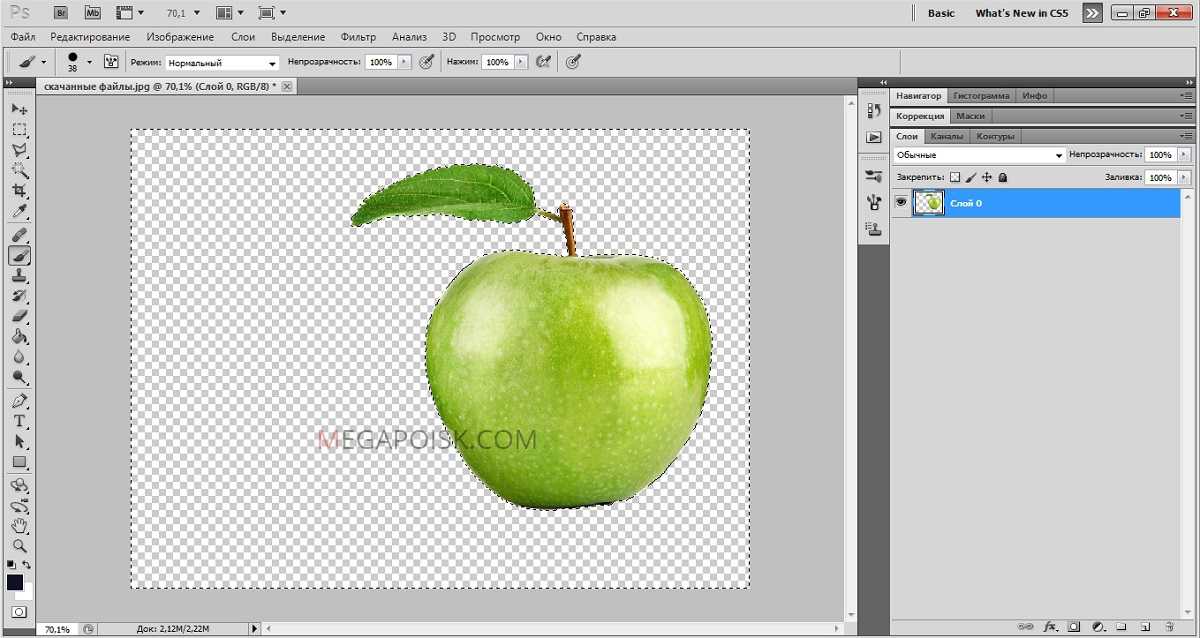The height and width of the screenshot is (638, 1200).
Task: Hide layer Слой 0 using eye icon
Action: [x=901, y=203]
